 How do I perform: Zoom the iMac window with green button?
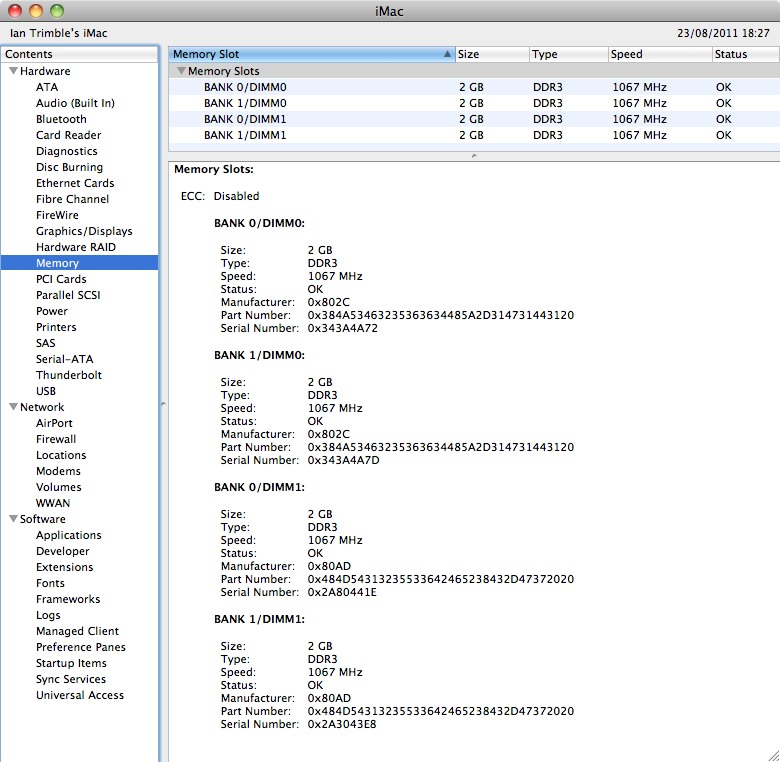pyautogui.click(x=57, y=11)
